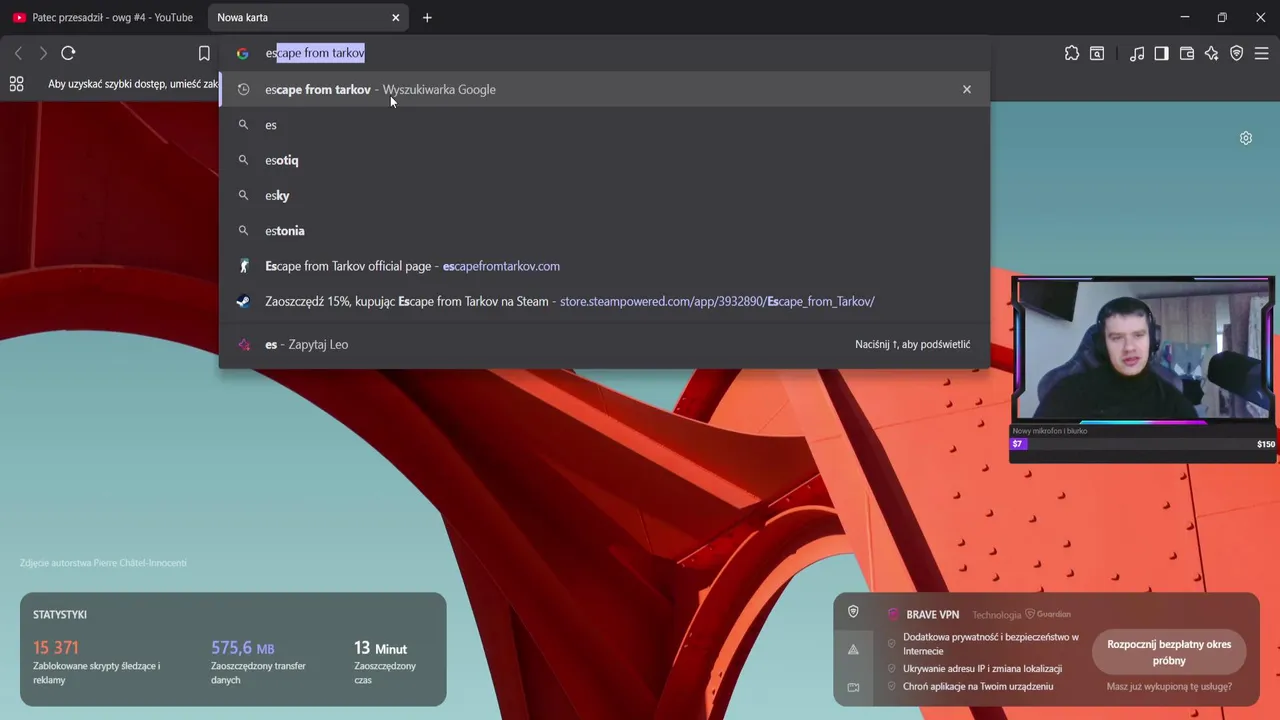Close the Nowa karta tab
1280x720 pixels.
396,17
